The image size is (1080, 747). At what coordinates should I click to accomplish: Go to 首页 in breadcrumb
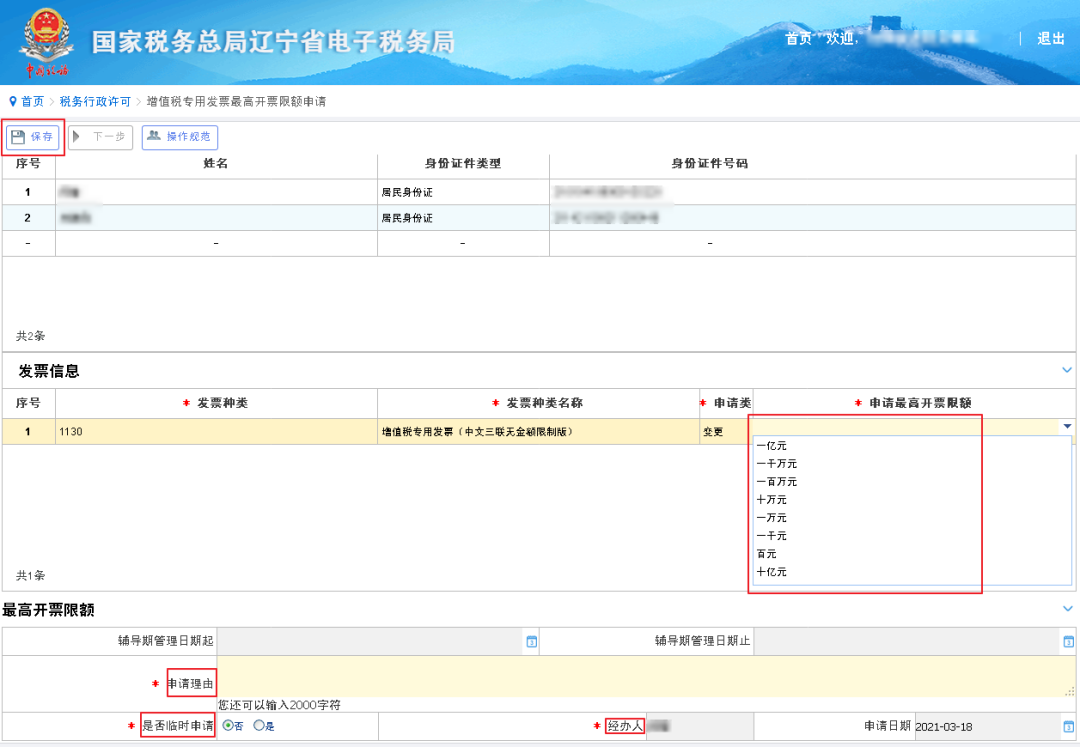coord(32,102)
